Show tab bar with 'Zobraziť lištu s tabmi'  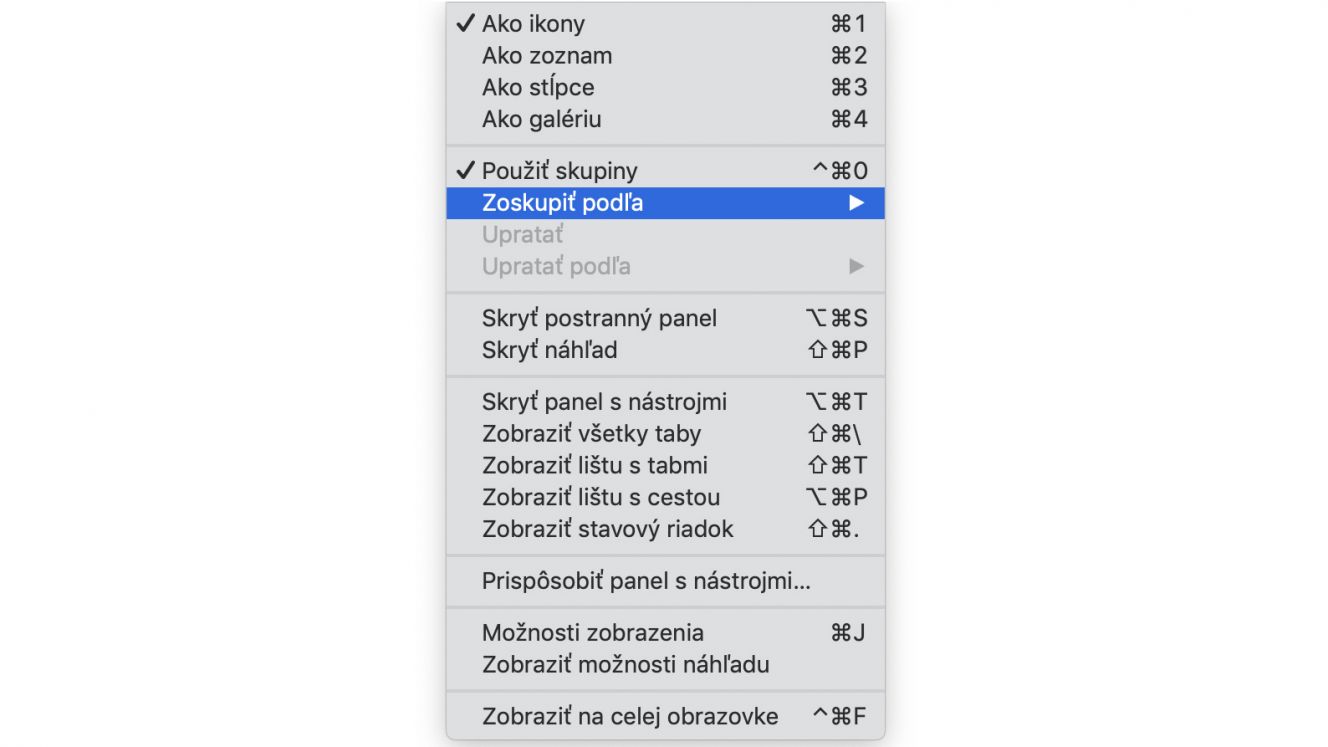pos(665,466)
